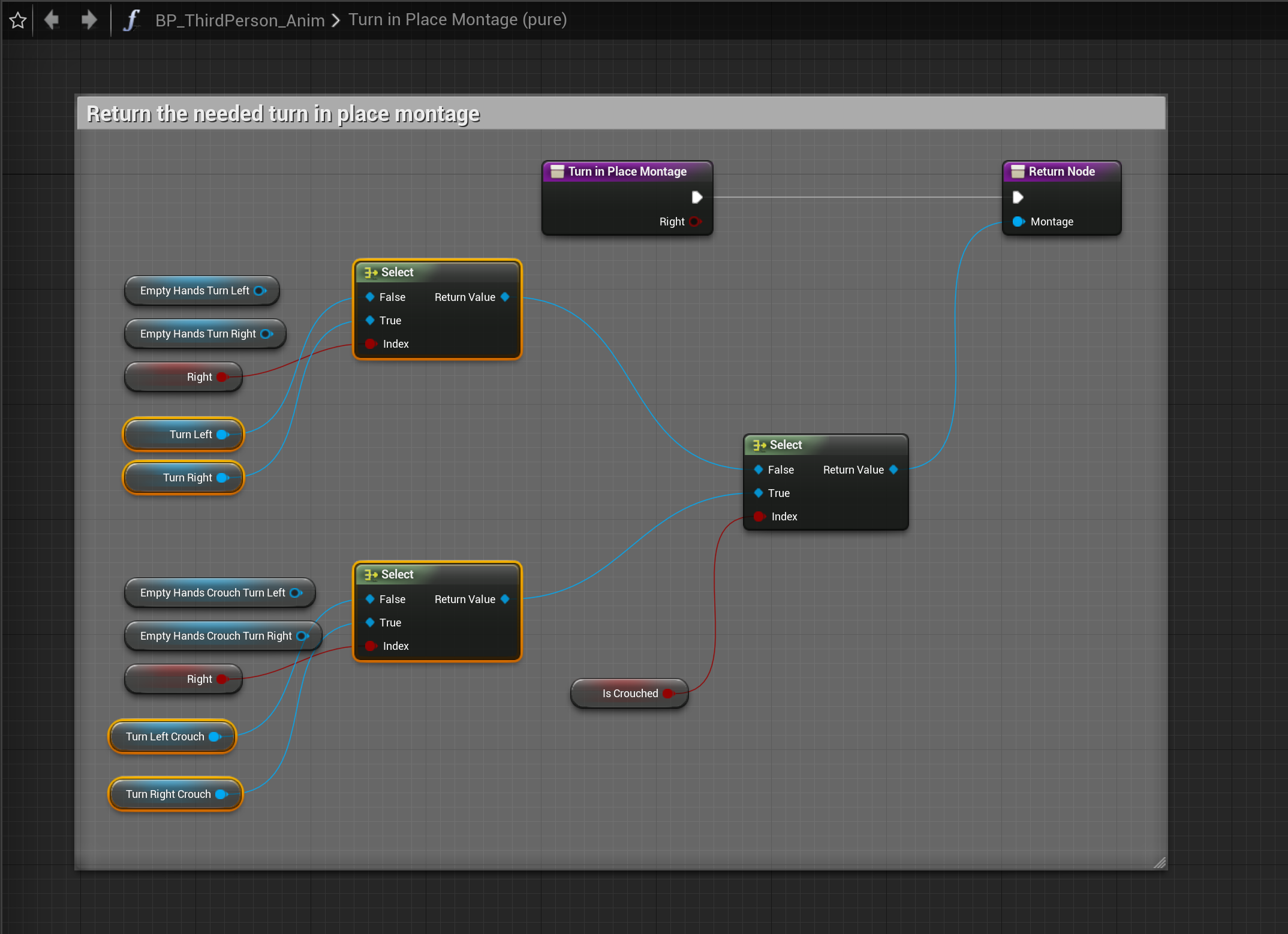Click Return Value pin of bottom Select node
This screenshot has height=934, width=1288.
[505, 599]
